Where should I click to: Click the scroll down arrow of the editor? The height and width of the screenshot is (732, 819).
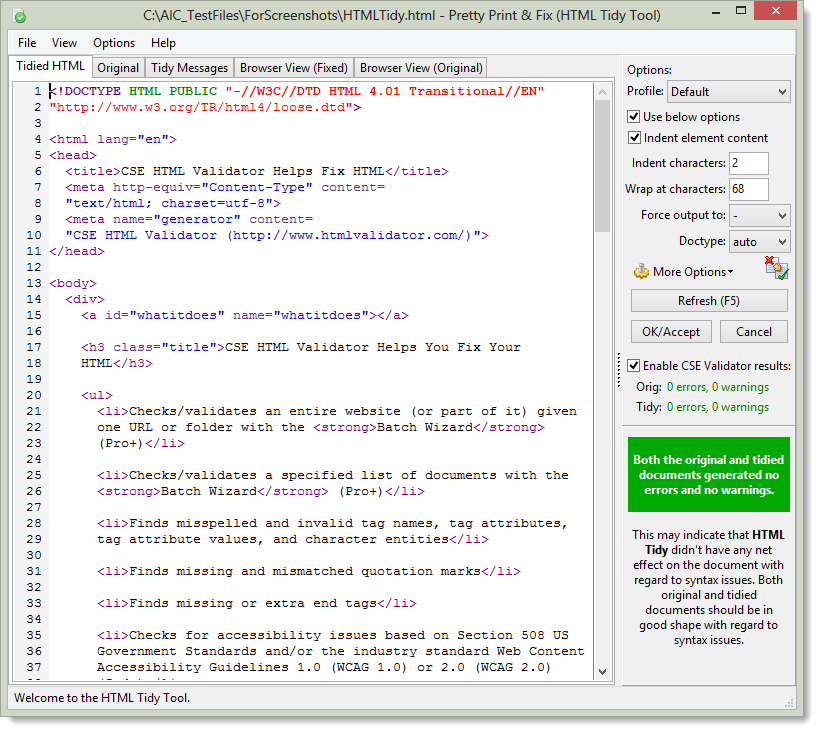tap(602, 672)
